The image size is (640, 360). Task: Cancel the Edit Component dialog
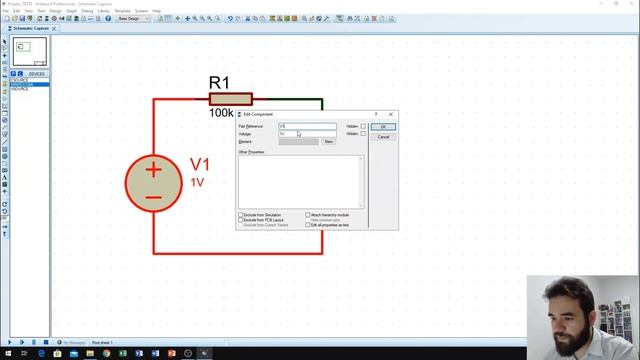[x=383, y=137]
